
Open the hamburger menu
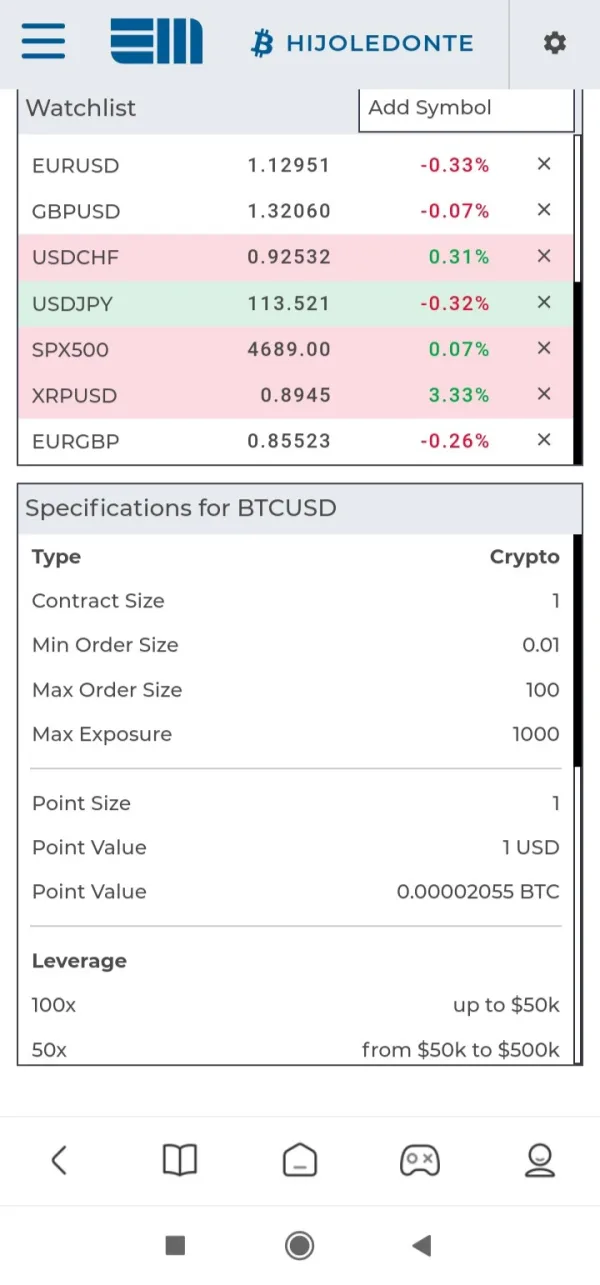(43, 43)
